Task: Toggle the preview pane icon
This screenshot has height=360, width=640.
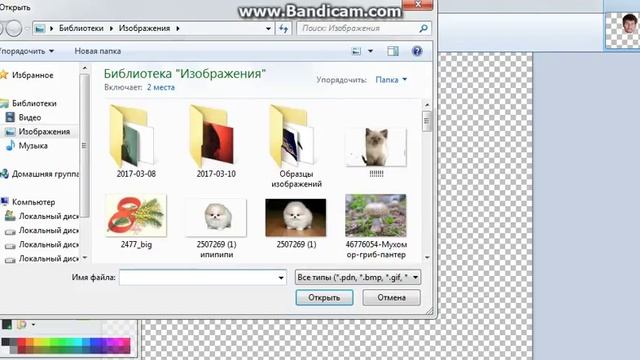Action: pos(393,51)
